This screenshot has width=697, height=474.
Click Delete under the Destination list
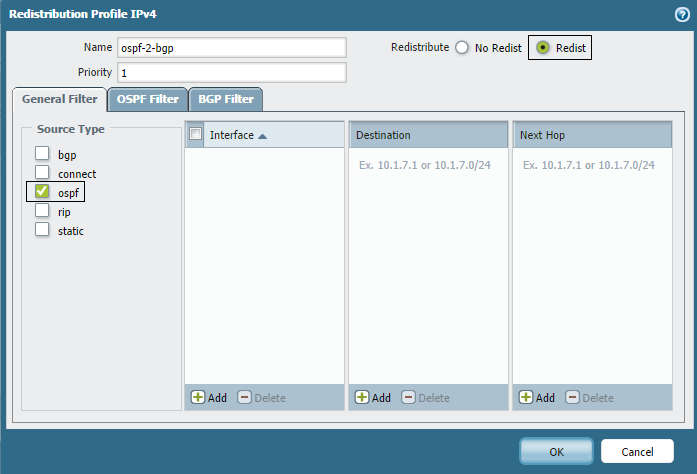[x=425, y=398]
